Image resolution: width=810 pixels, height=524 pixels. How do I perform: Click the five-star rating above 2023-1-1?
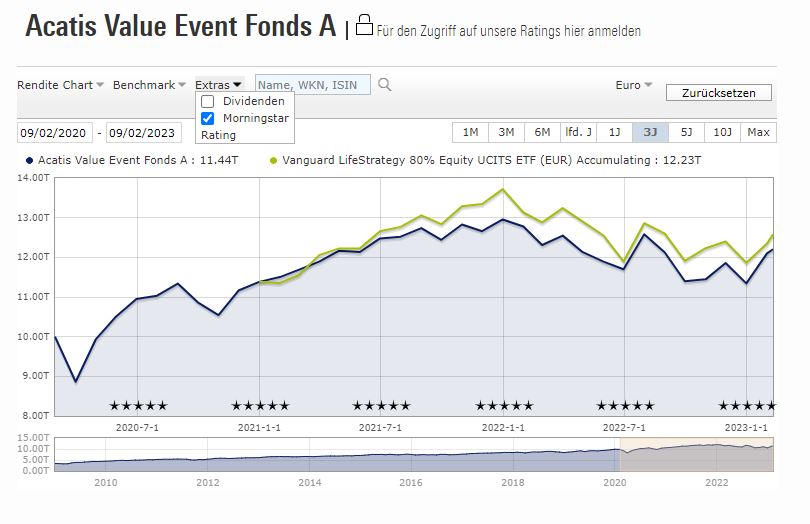747,406
